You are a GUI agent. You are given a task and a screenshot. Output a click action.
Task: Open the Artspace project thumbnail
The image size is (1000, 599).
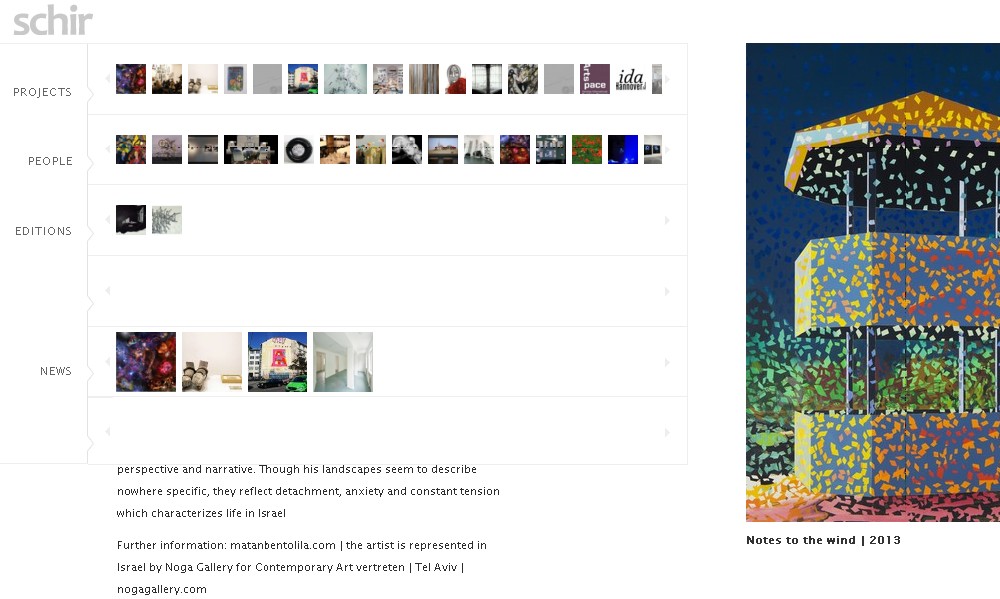tap(594, 79)
